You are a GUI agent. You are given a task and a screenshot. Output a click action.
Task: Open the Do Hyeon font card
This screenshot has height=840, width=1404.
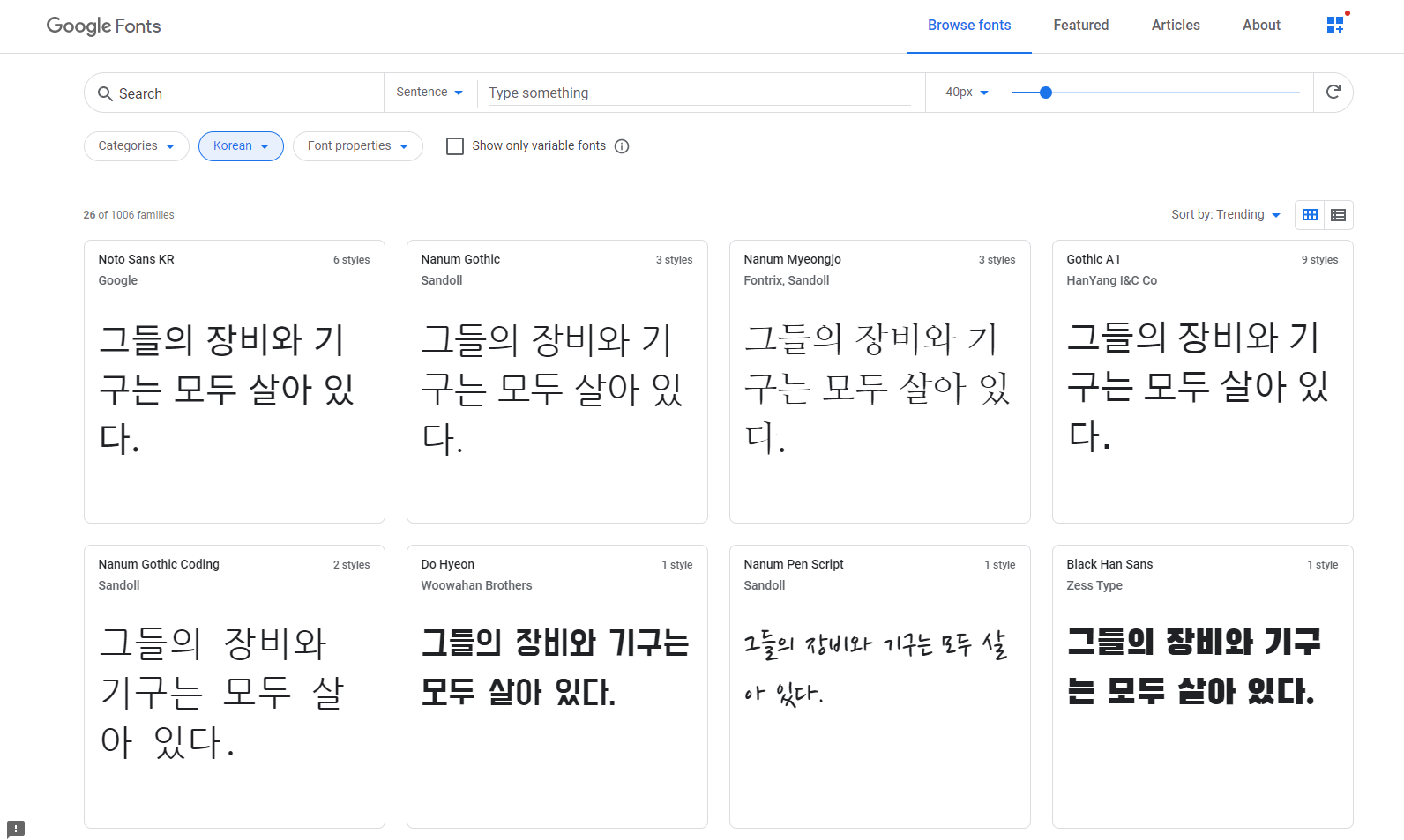(557, 687)
